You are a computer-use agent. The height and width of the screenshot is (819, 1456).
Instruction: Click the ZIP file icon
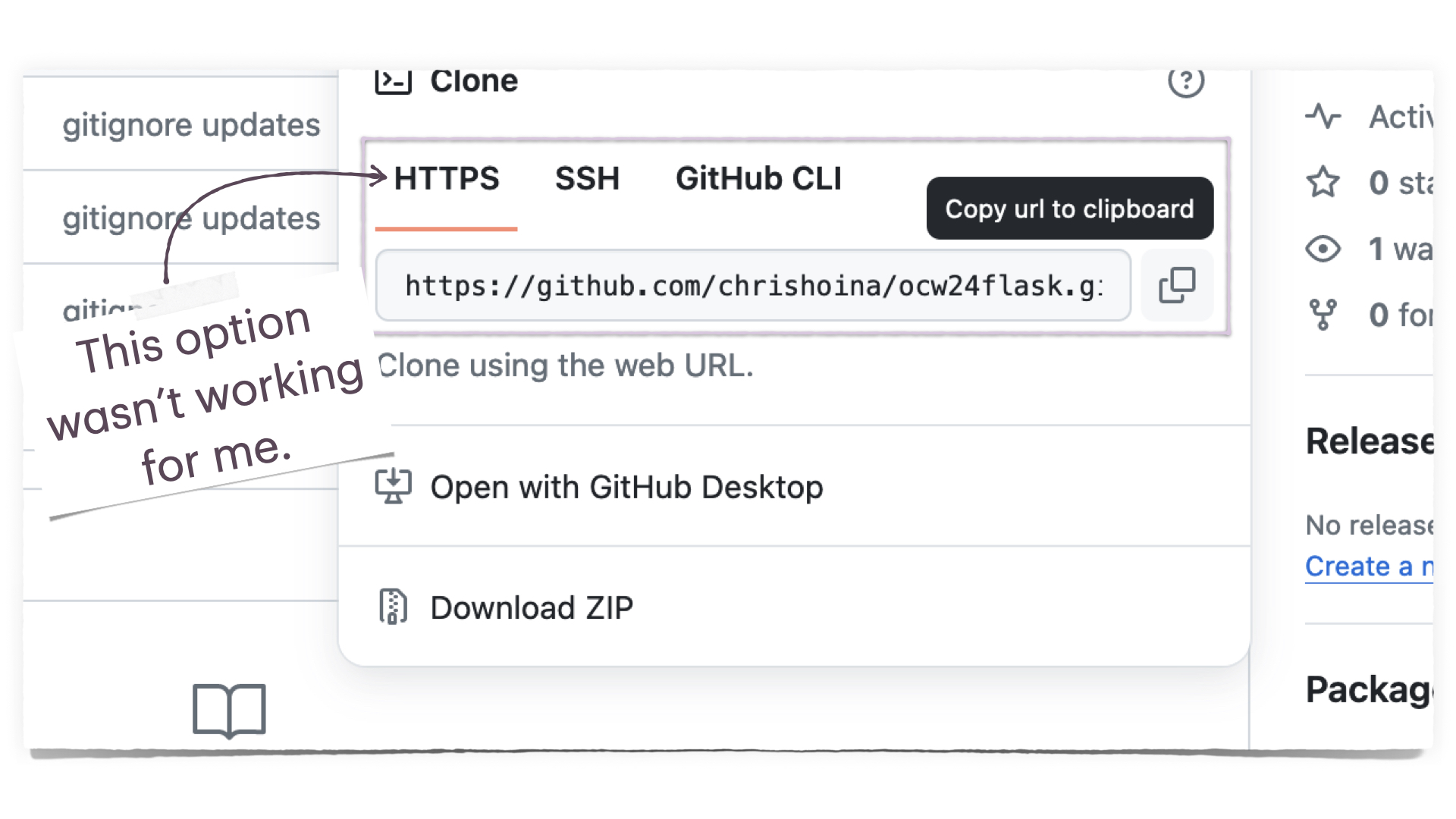click(393, 607)
